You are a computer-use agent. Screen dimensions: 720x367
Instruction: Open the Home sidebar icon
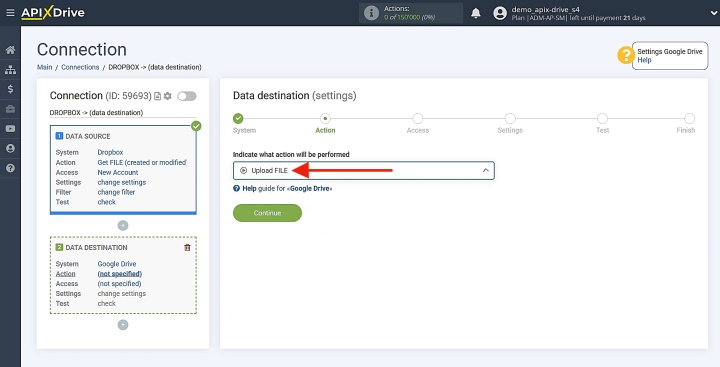click(x=10, y=50)
